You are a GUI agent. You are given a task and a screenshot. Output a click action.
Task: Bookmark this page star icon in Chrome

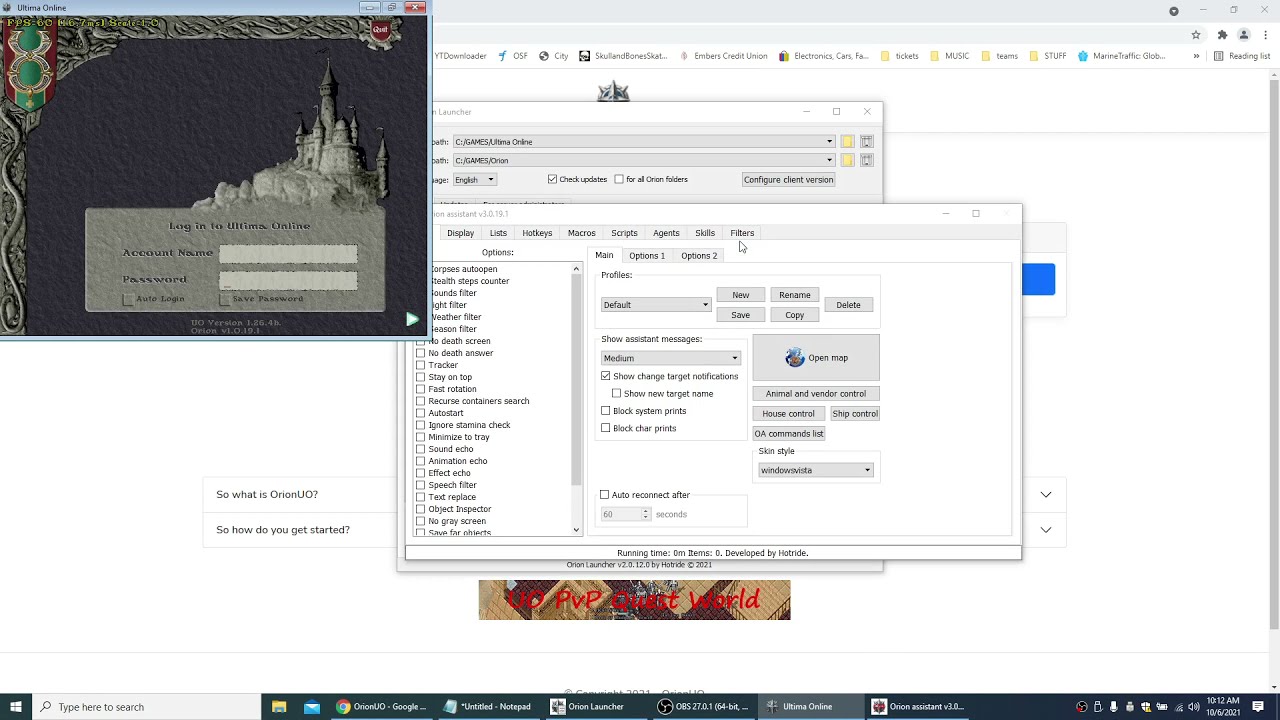[x=1196, y=34]
